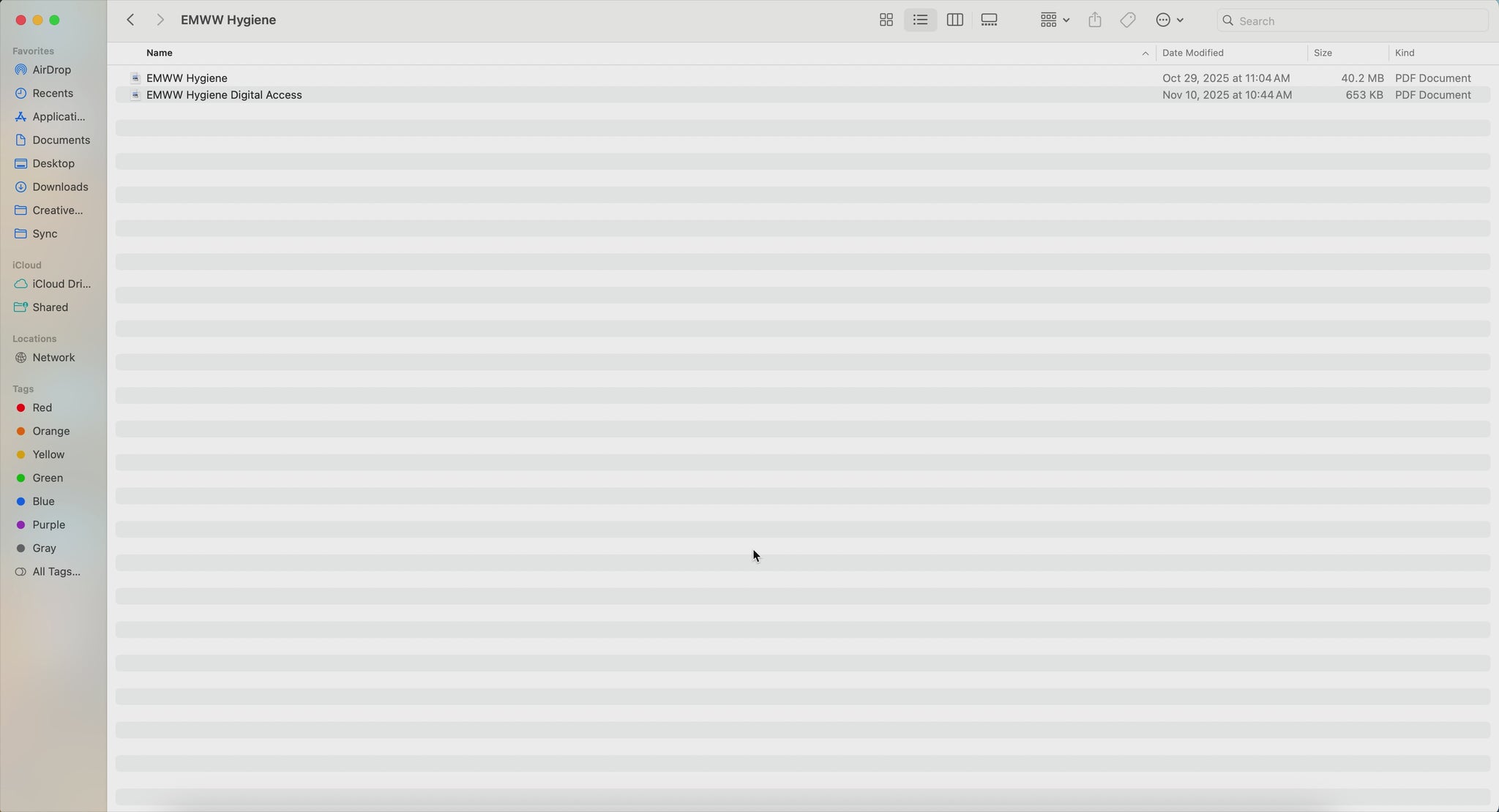Open AirDrop in the sidebar
Screen dimensions: 1499x812
pyautogui.click(x=51, y=70)
